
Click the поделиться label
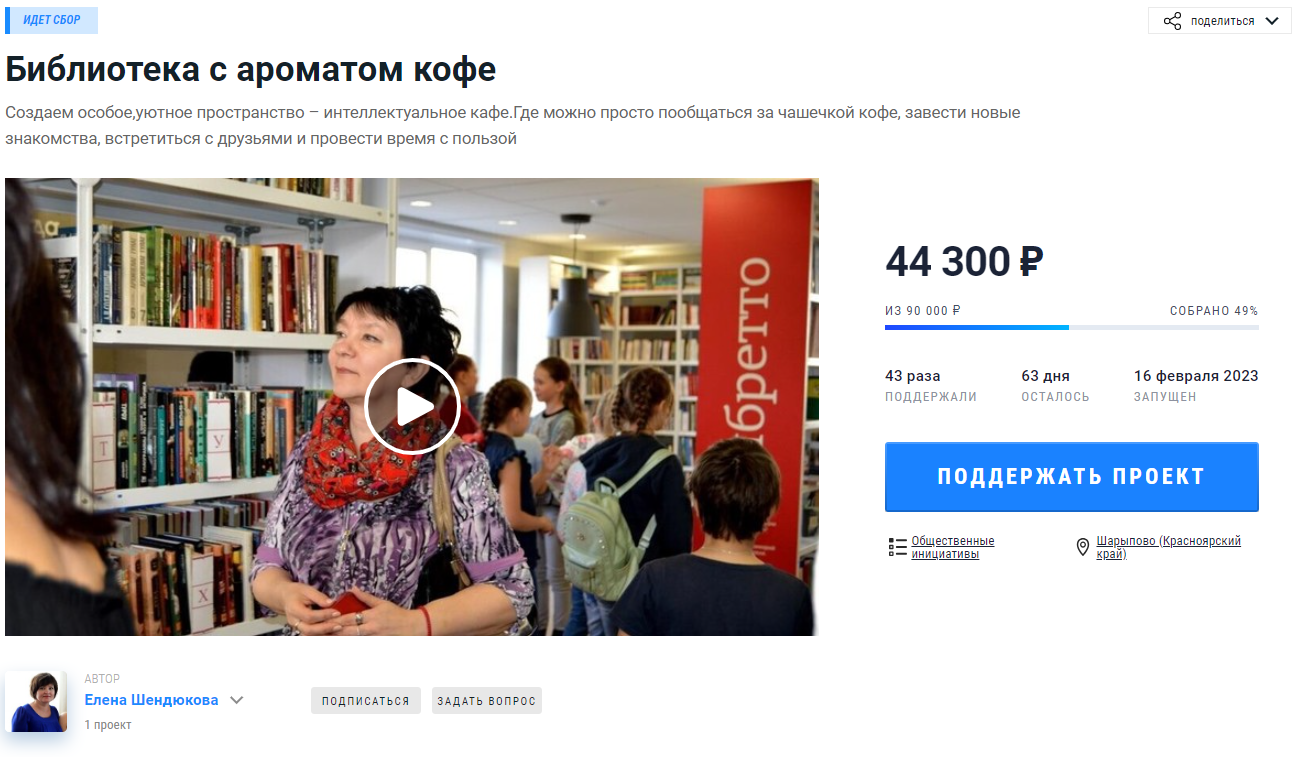point(1222,21)
